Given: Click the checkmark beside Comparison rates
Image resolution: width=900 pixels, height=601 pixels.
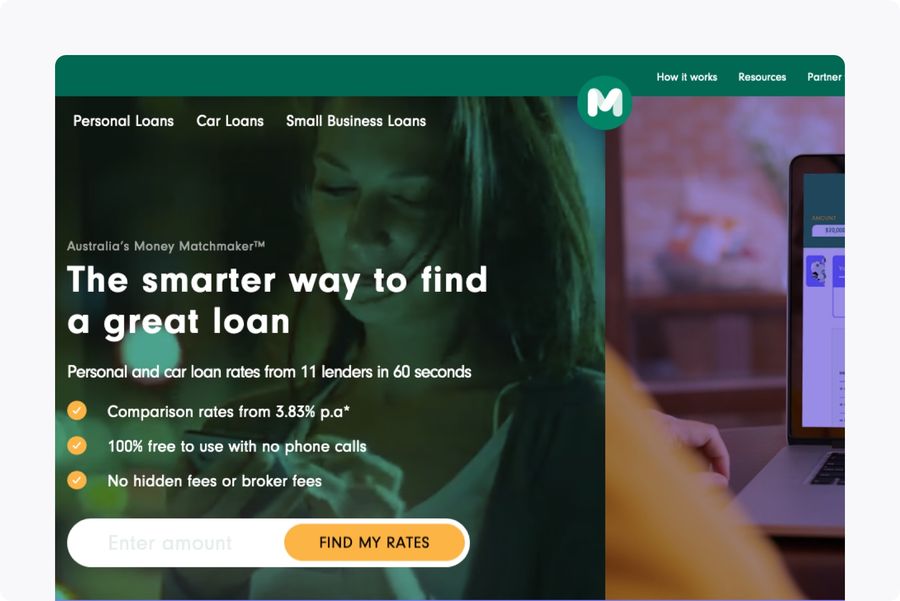Looking at the screenshot, I should pyautogui.click(x=77, y=410).
